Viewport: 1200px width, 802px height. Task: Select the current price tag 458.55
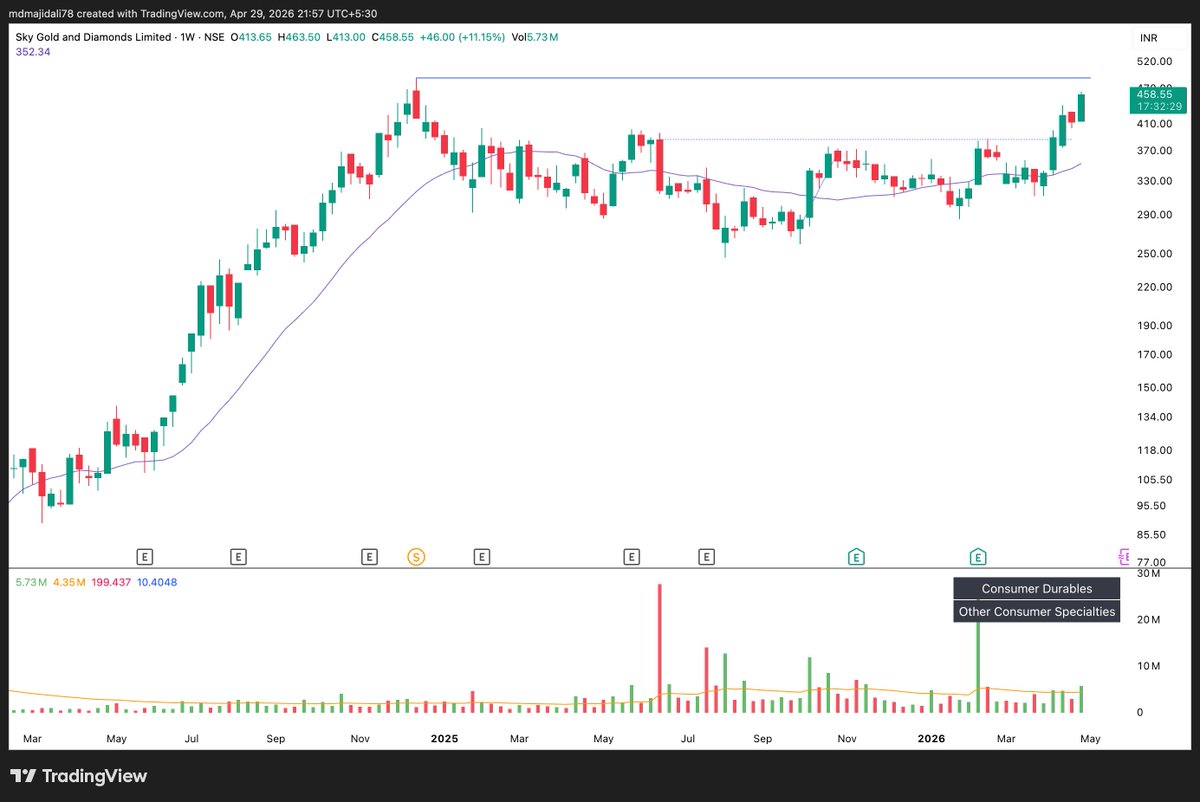click(1153, 93)
